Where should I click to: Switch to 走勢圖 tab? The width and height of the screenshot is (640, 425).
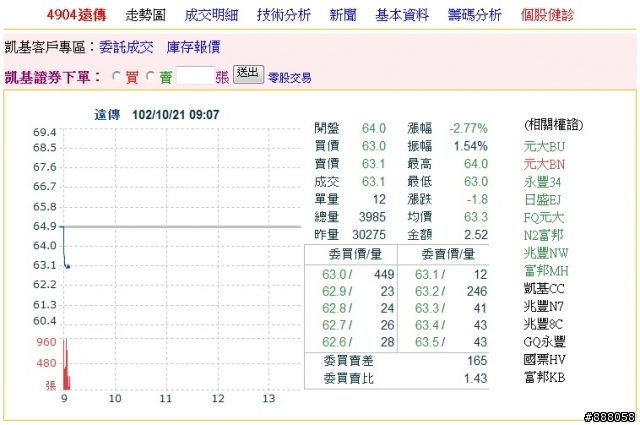coord(146,15)
